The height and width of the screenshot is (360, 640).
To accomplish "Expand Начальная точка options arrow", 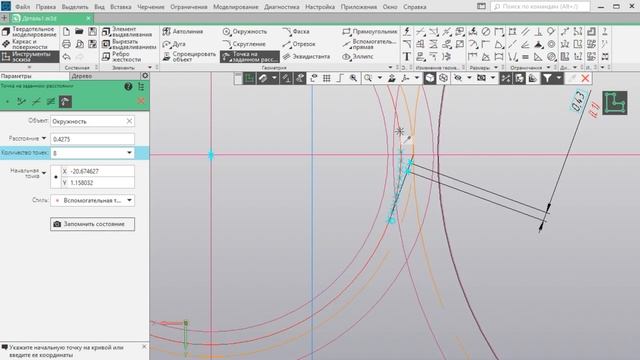I will [44, 173].
